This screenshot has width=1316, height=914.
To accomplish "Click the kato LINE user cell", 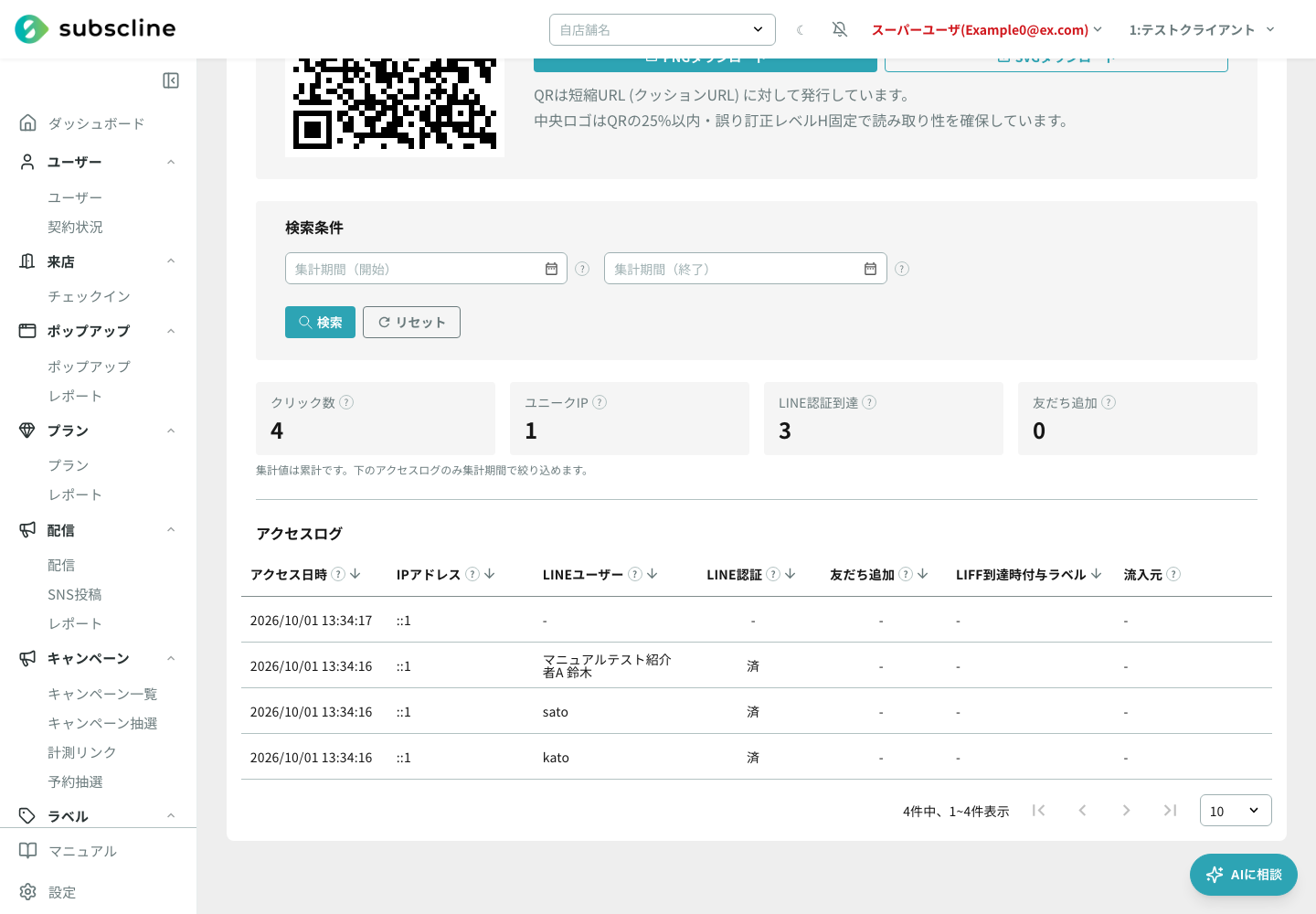I will 556,758.
